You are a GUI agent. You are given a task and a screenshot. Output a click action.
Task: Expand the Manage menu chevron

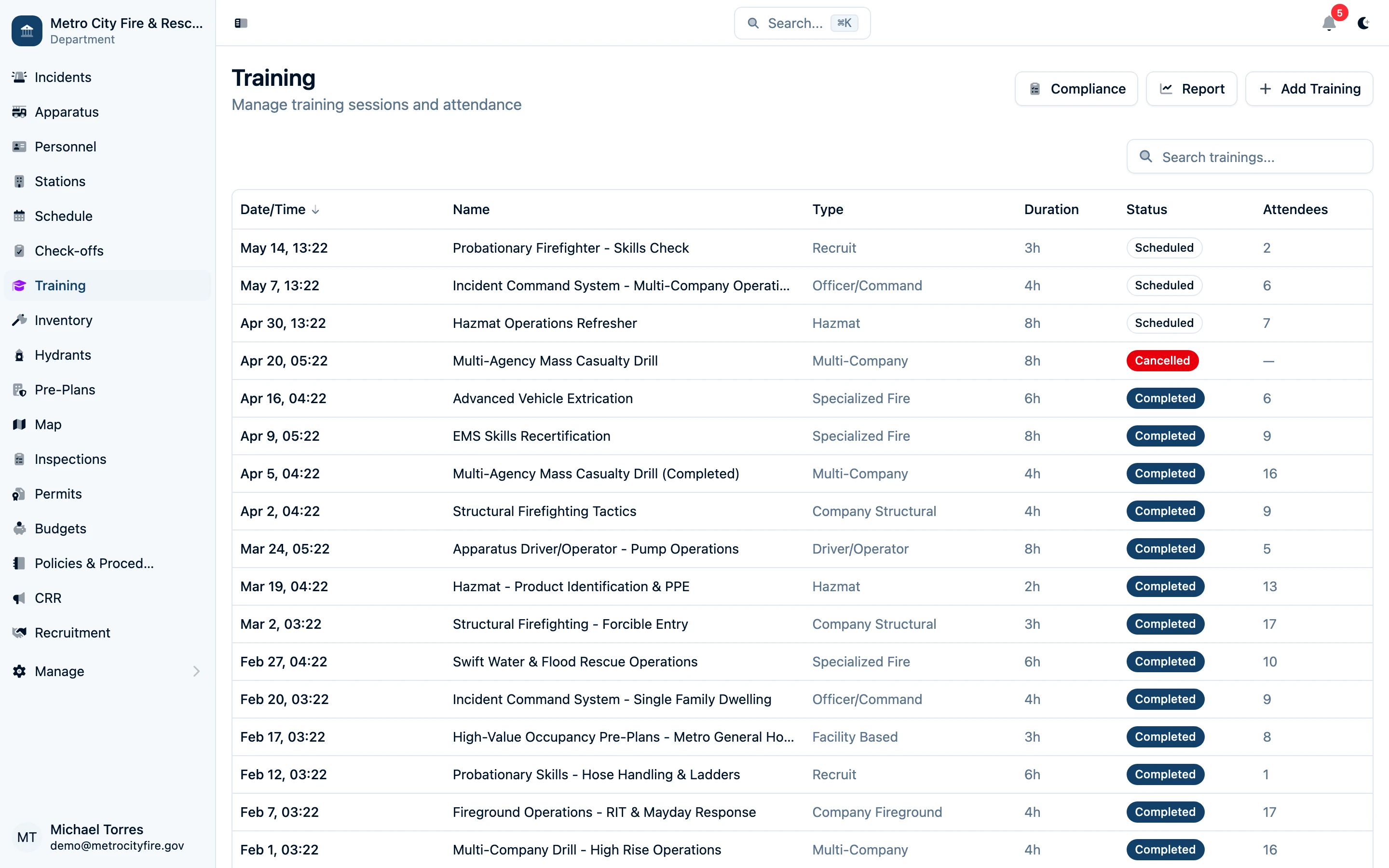coord(196,671)
